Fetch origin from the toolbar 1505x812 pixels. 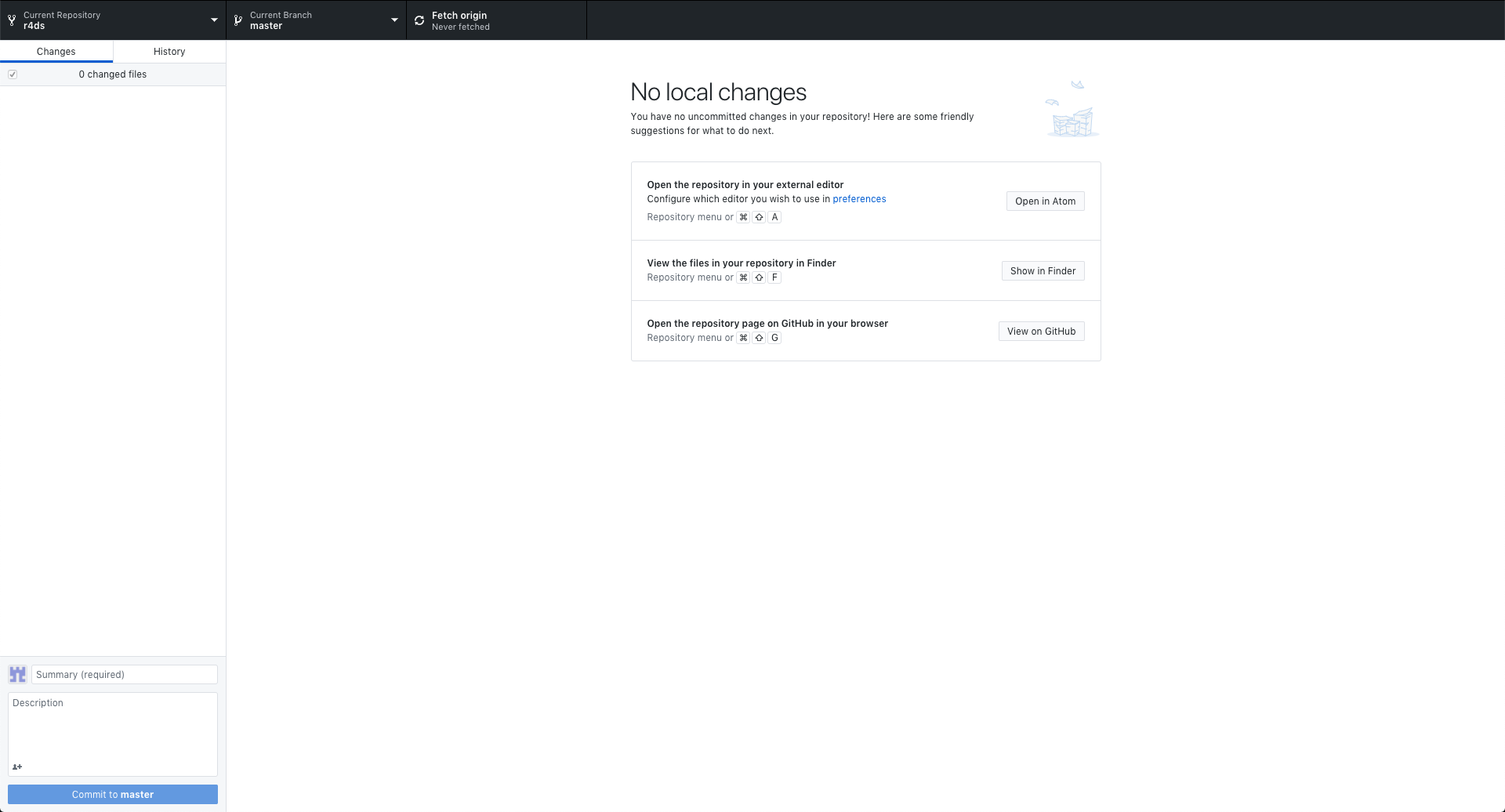496,20
